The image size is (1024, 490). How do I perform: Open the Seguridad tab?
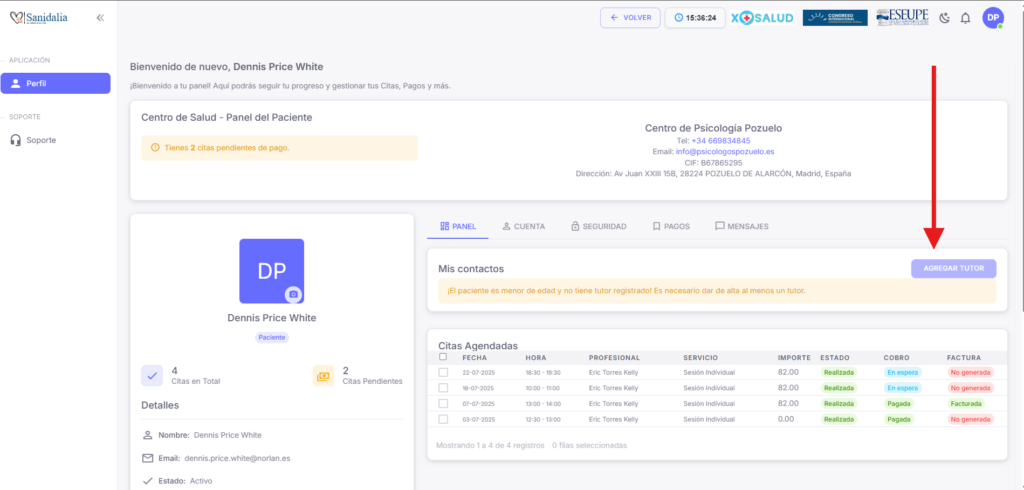point(598,227)
